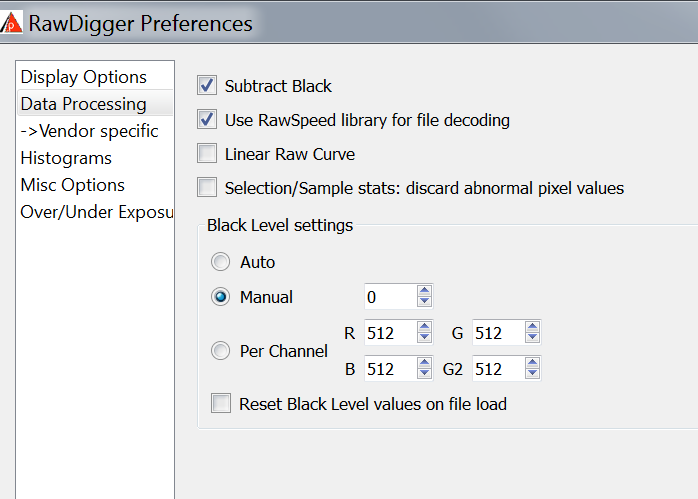Click the Black Level settings group label
This screenshot has width=698, height=499.
click(x=280, y=225)
